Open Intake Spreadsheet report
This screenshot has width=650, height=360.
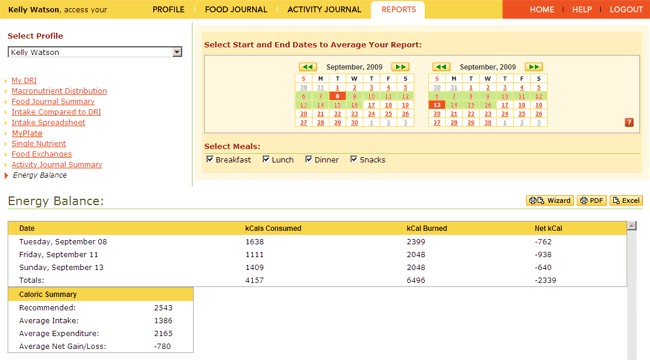49,122
